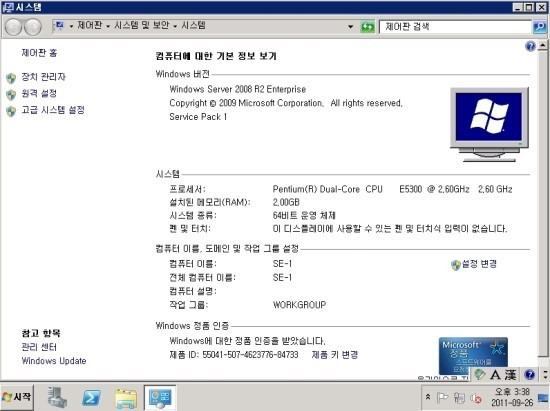Show hidden tray icons arrow
This screenshot has height=411, width=550.
click(428, 397)
